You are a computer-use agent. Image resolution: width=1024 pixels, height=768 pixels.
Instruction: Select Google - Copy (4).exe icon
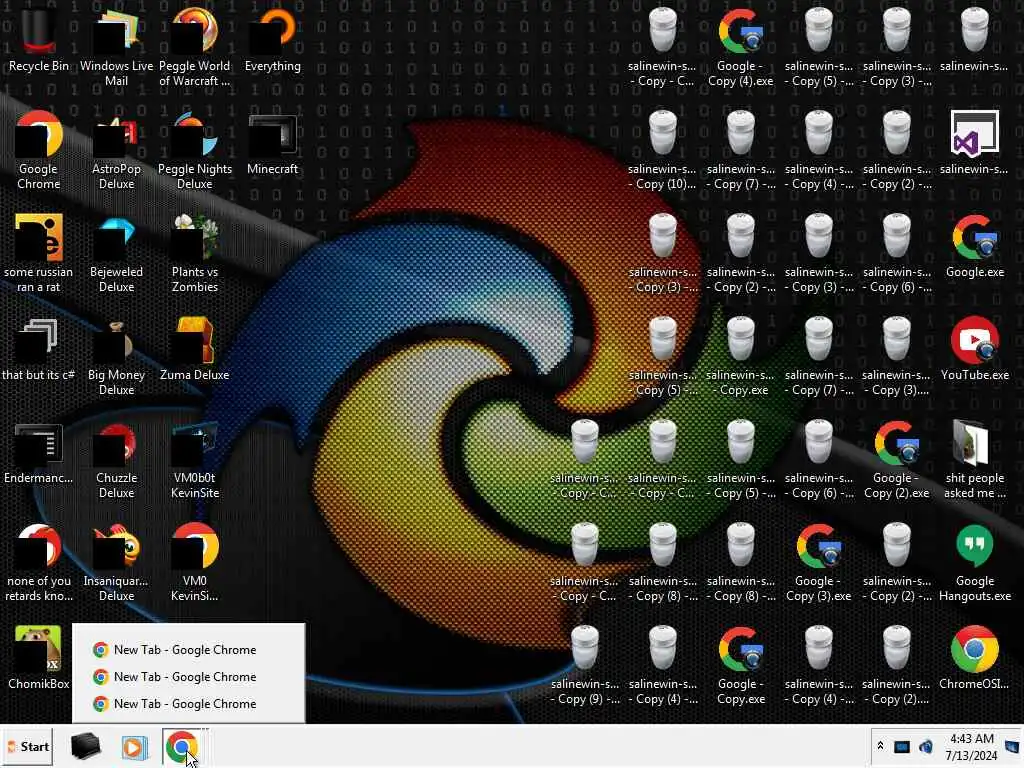[x=741, y=46]
